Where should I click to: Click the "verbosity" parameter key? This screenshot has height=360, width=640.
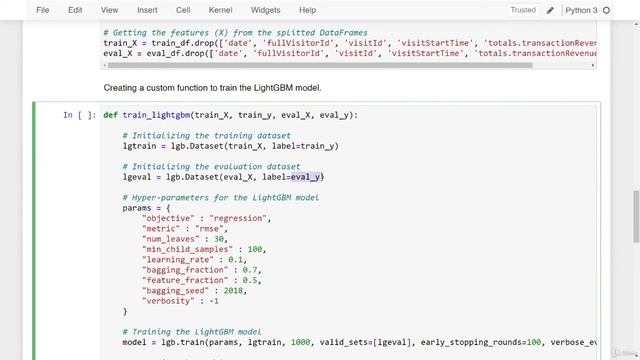(x=168, y=301)
